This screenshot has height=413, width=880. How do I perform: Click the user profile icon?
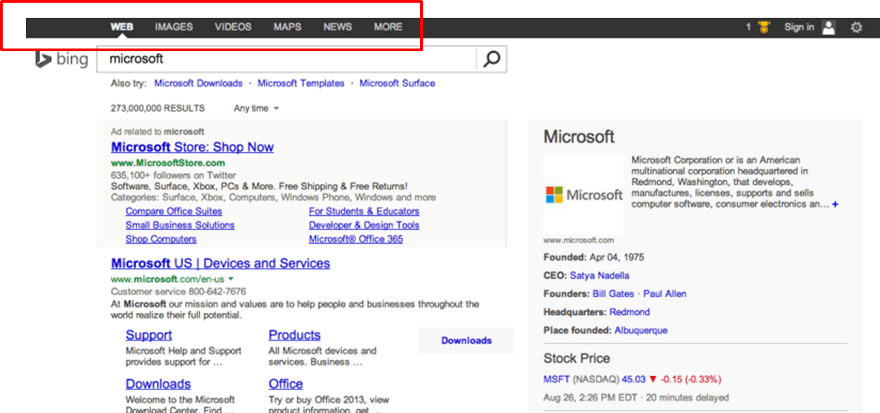coord(828,28)
